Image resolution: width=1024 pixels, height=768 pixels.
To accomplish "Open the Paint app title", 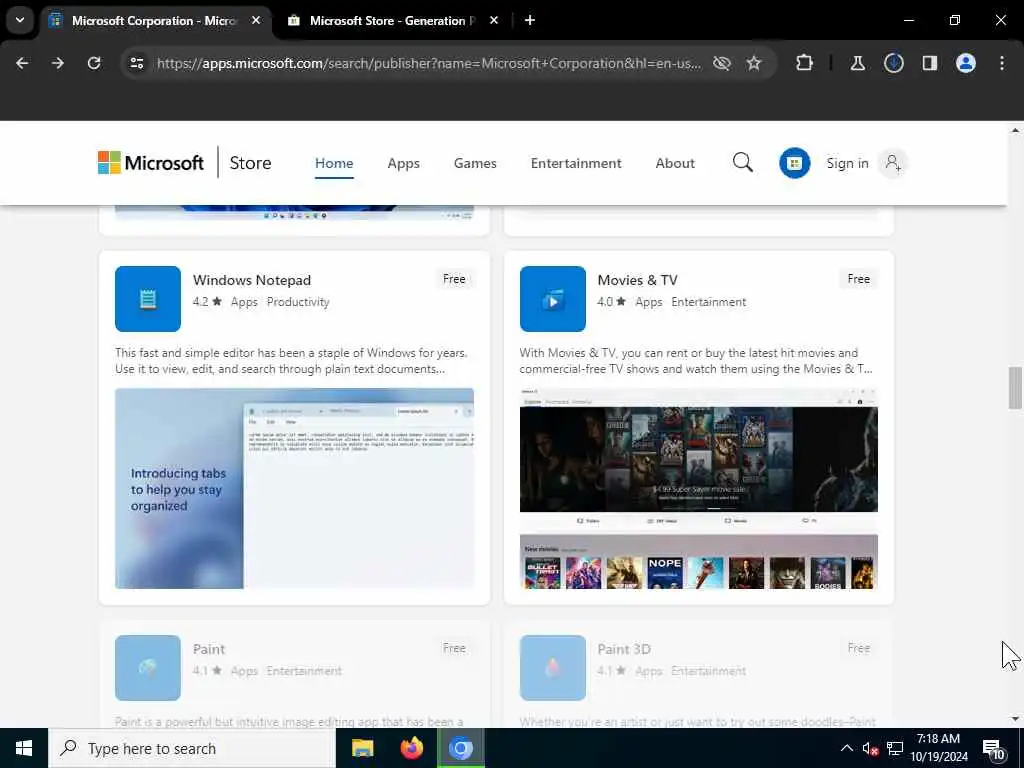I will click(209, 649).
